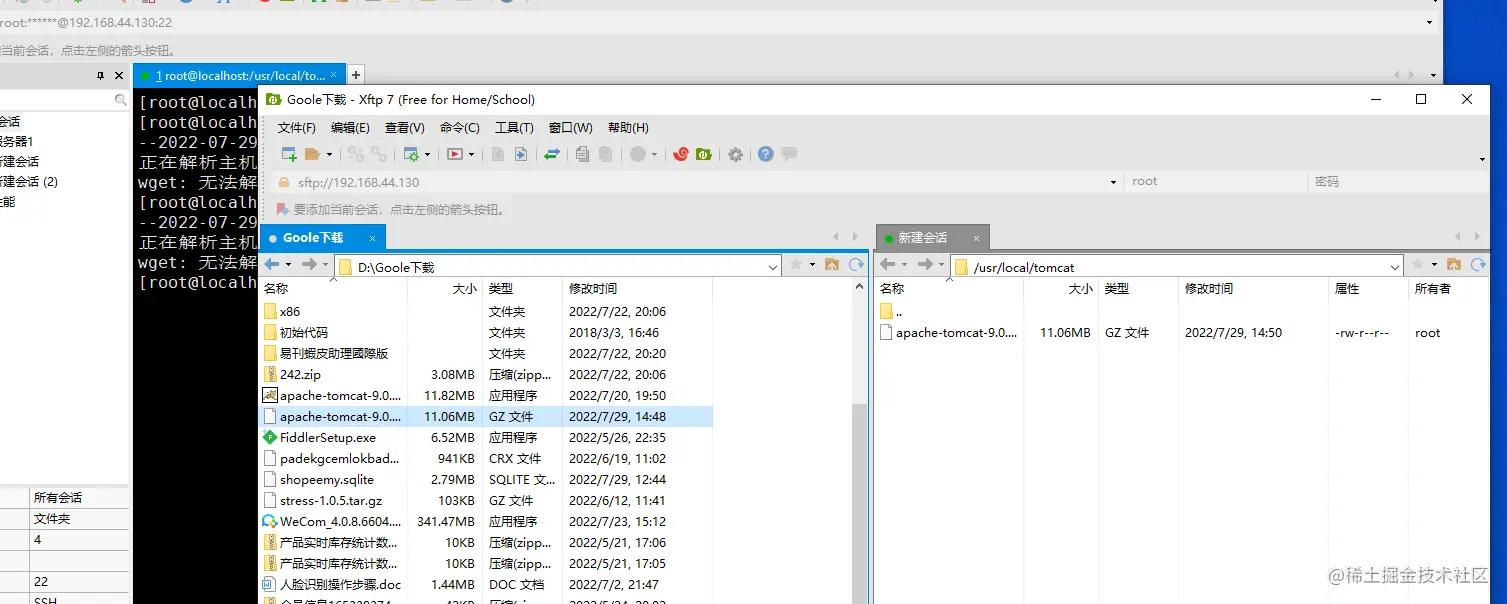Sort local pane by 修改时间 column
This screenshot has width=1507, height=604.
tap(637, 289)
